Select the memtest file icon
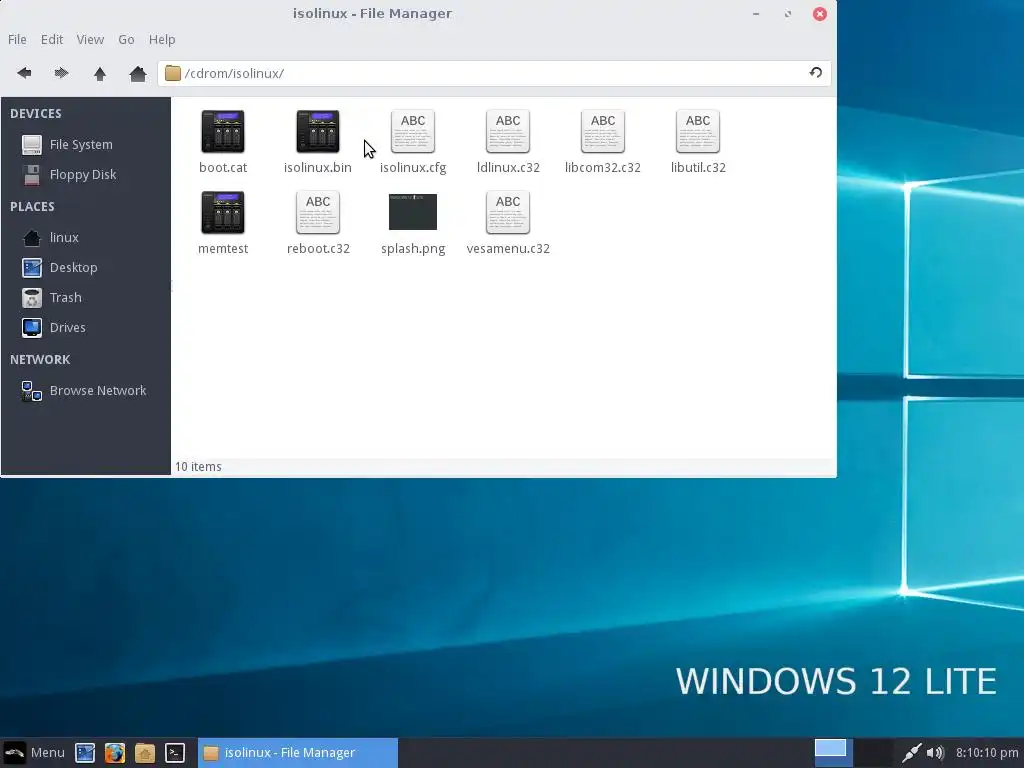The height and width of the screenshot is (768, 1024). click(223, 212)
